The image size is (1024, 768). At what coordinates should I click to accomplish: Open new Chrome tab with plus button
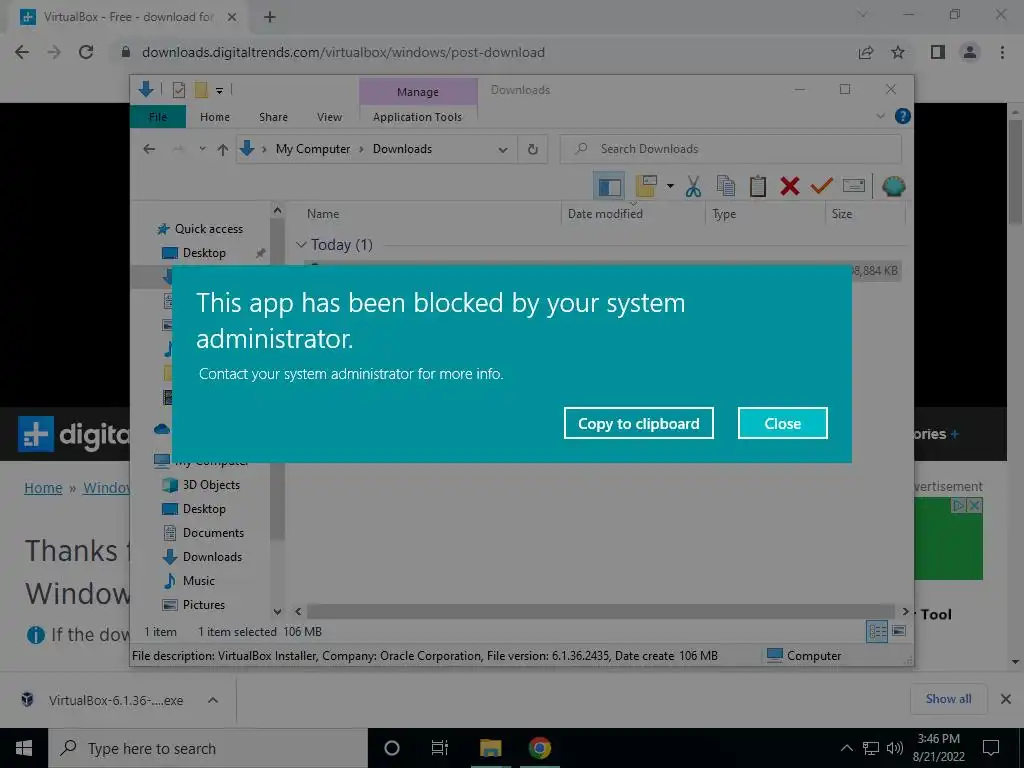tap(270, 17)
